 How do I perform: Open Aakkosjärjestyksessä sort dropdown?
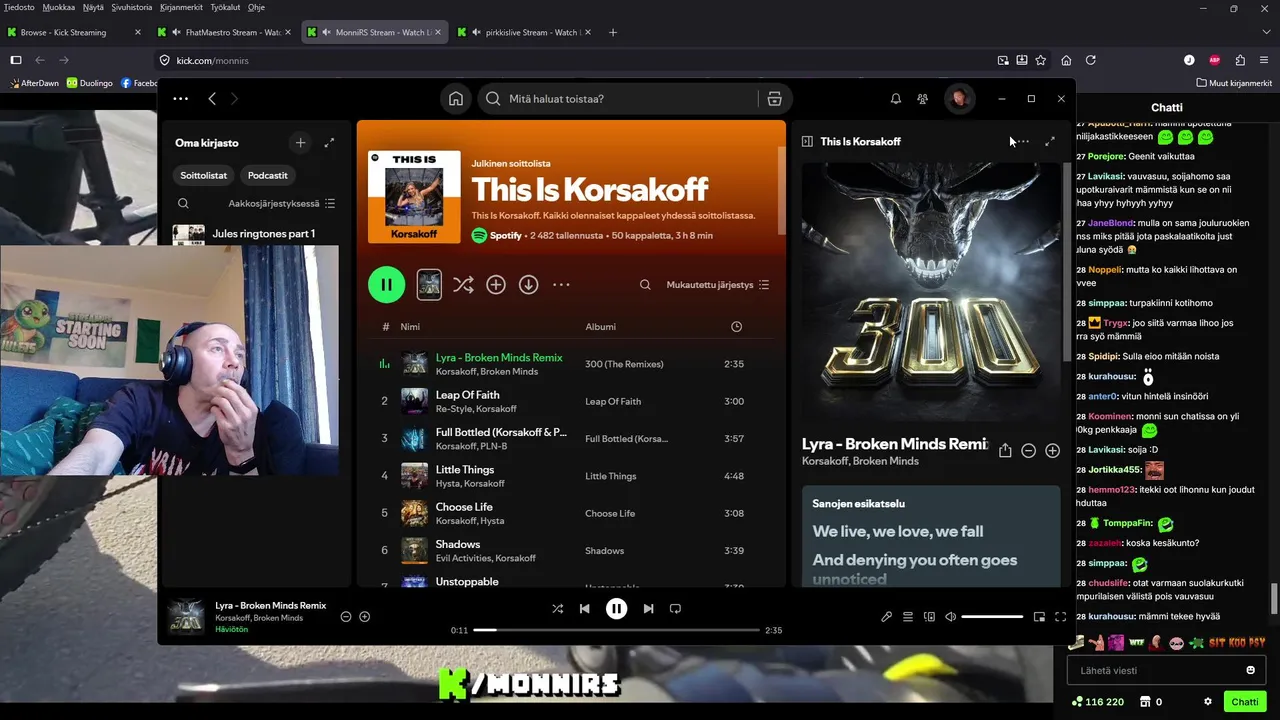click(x=281, y=203)
